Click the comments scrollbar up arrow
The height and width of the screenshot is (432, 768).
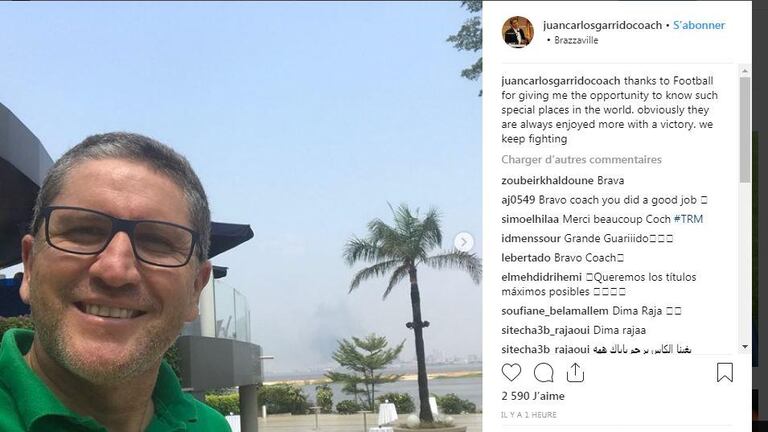[745, 71]
